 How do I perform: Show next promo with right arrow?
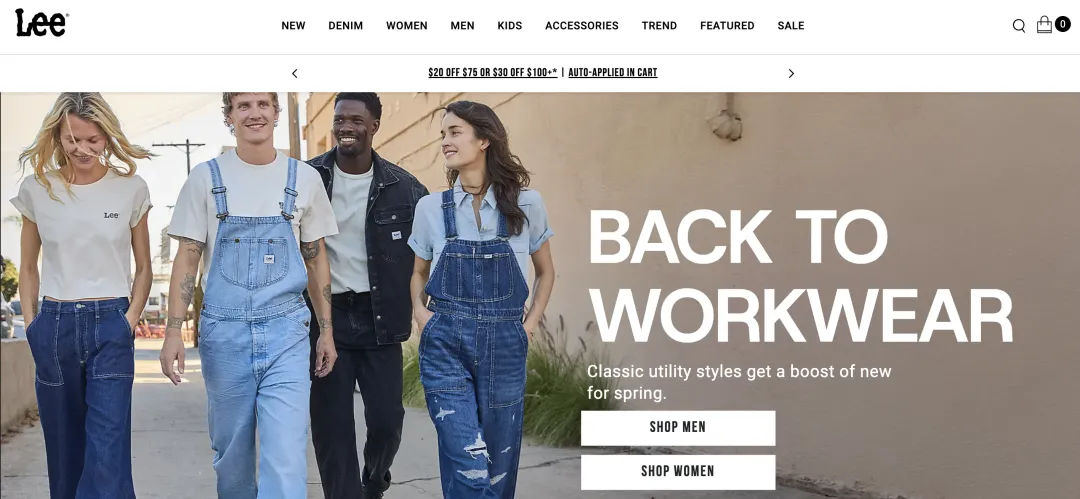791,73
